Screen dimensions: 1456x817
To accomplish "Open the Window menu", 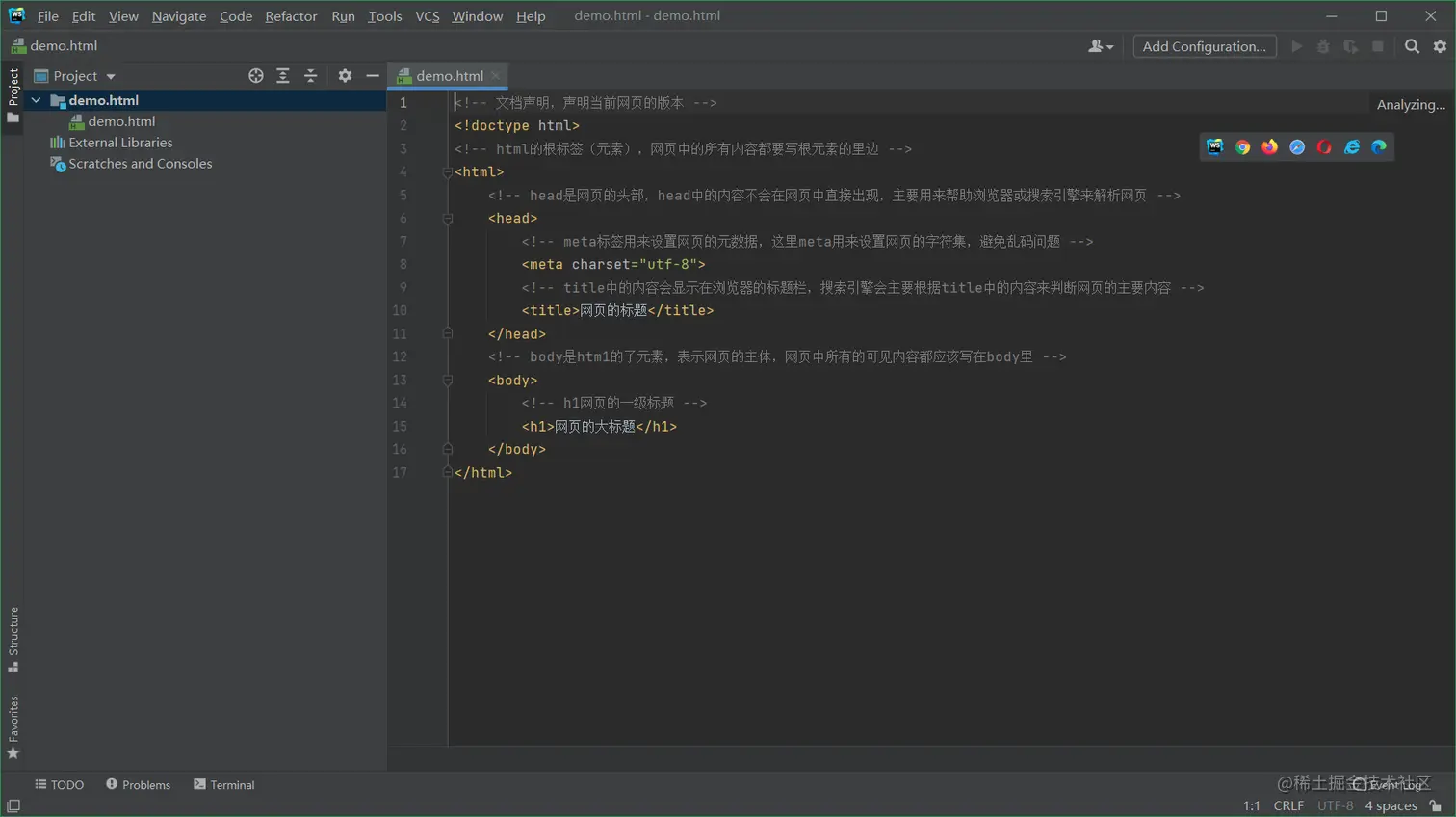I will 478,16.
